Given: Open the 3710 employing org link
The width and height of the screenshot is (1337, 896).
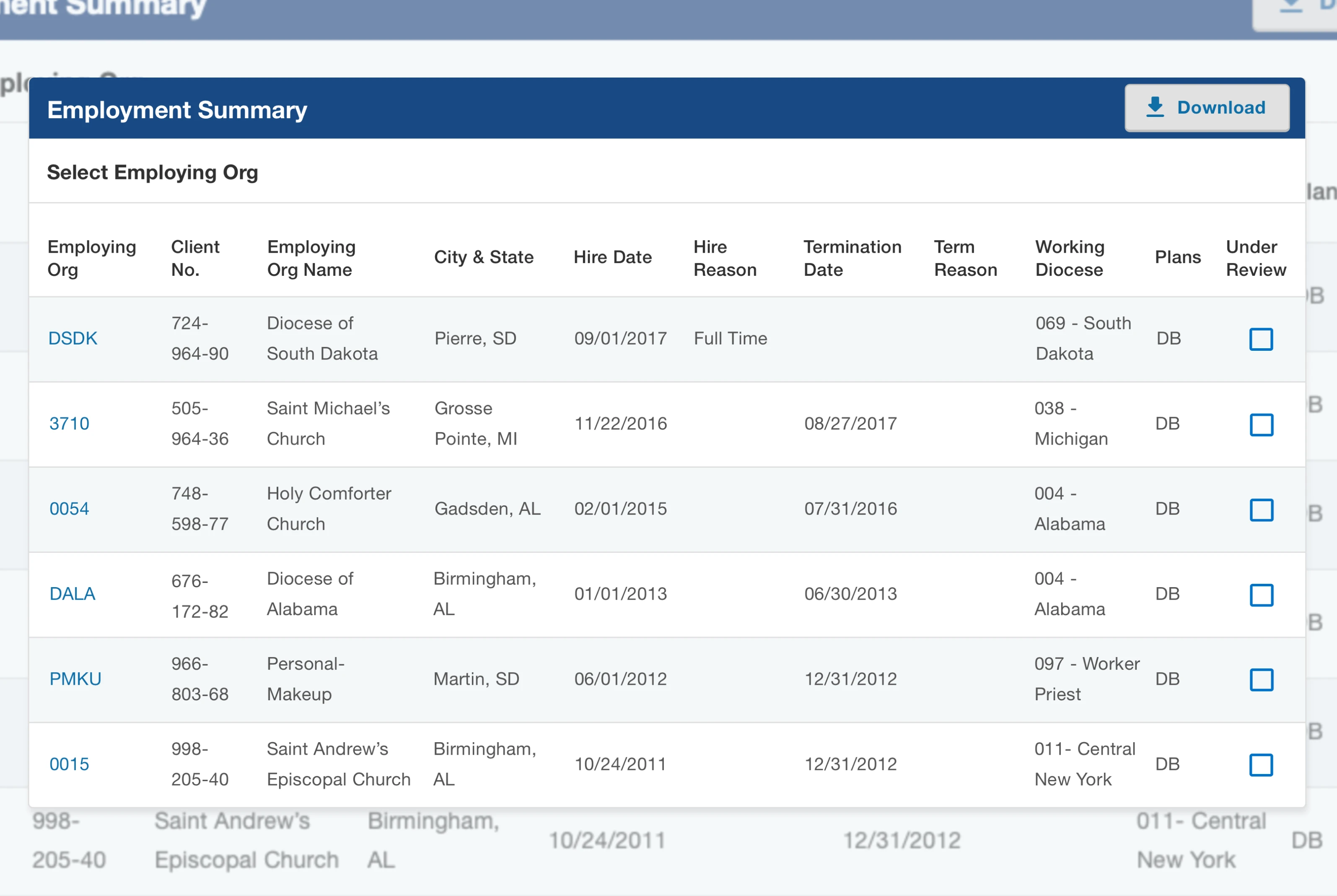Looking at the screenshot, I should [x=69, y=423].
